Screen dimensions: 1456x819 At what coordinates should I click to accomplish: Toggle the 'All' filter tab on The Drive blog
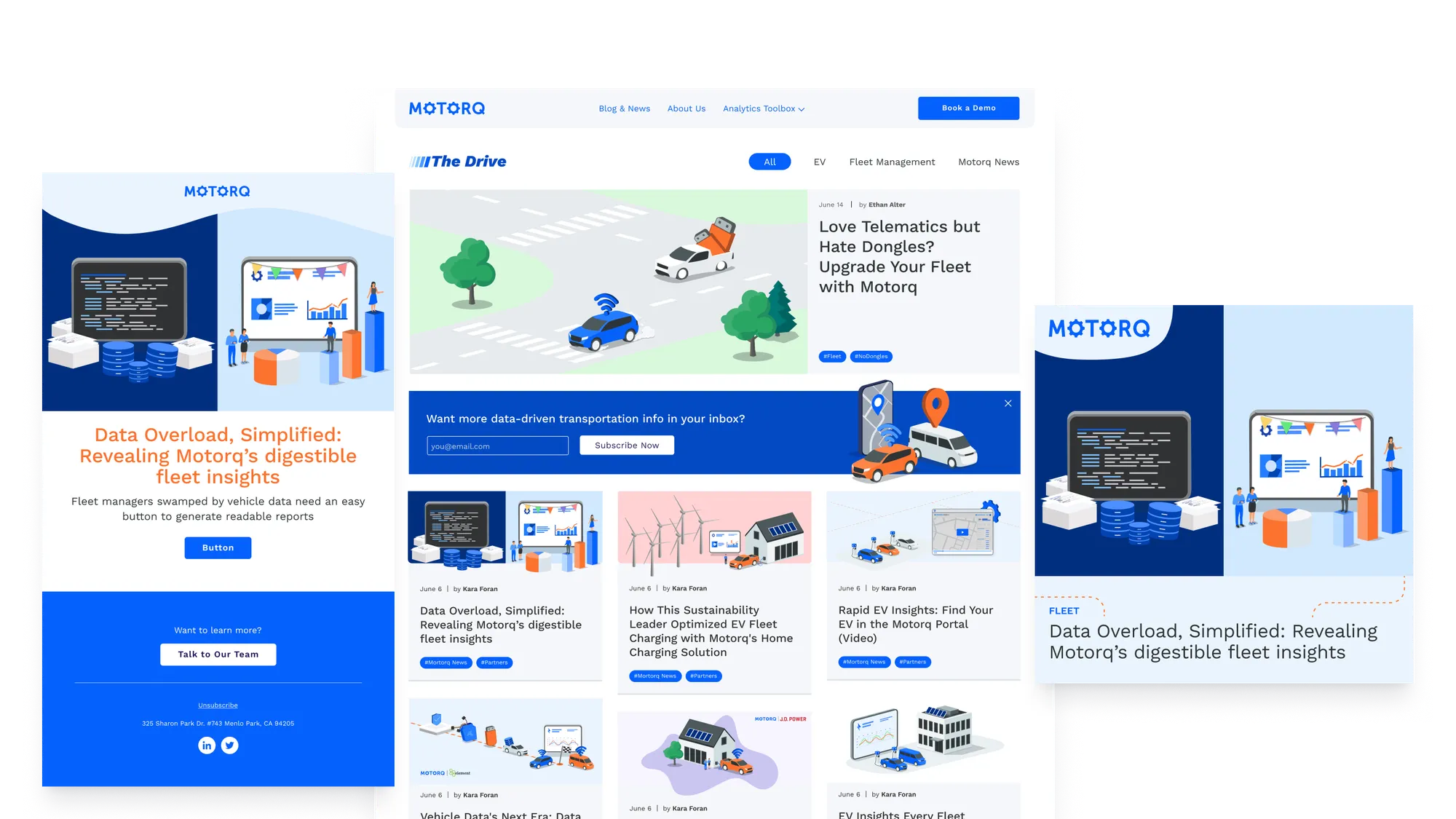(769, 161)
